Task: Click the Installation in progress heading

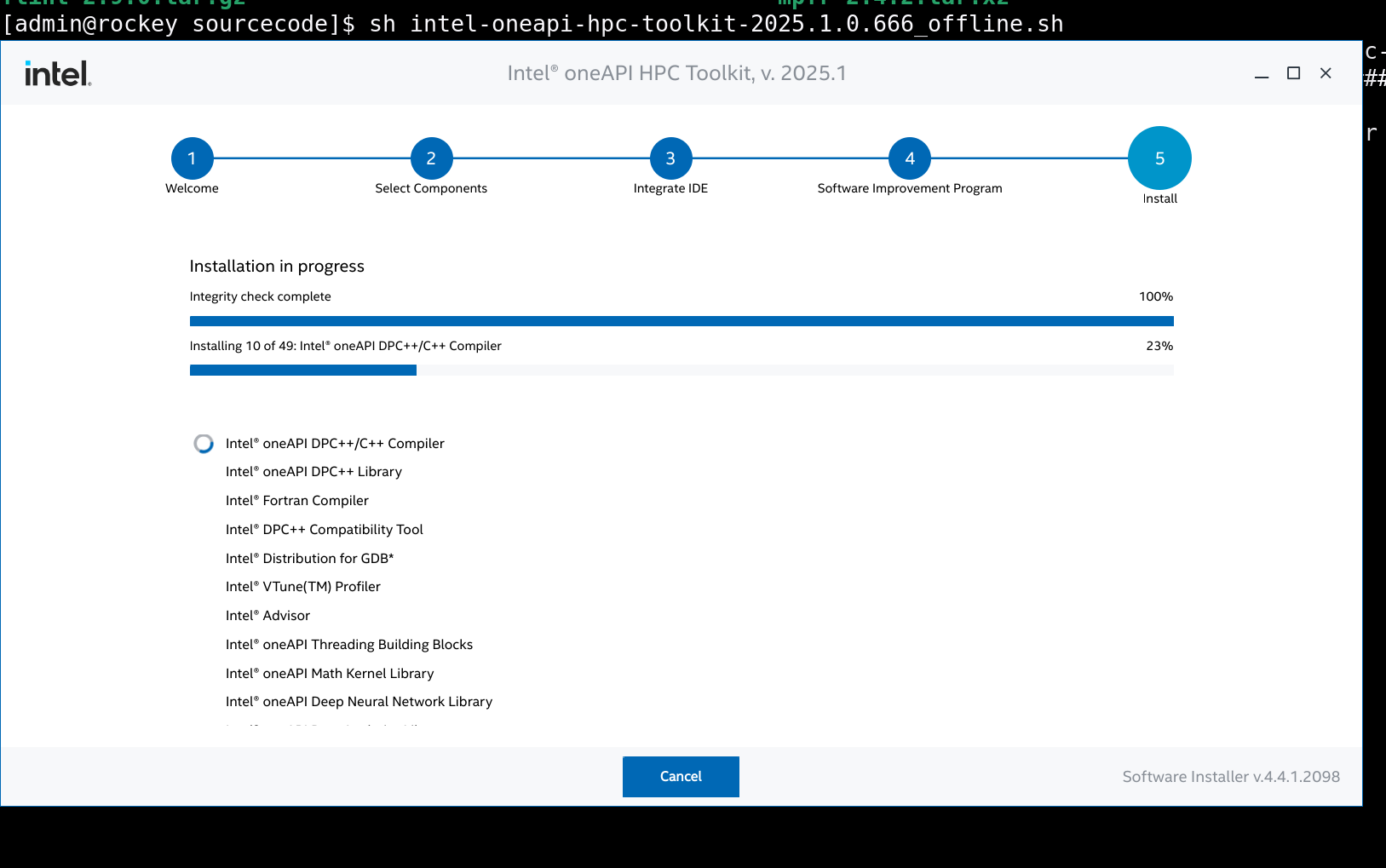Action: [x=277, y=267]
